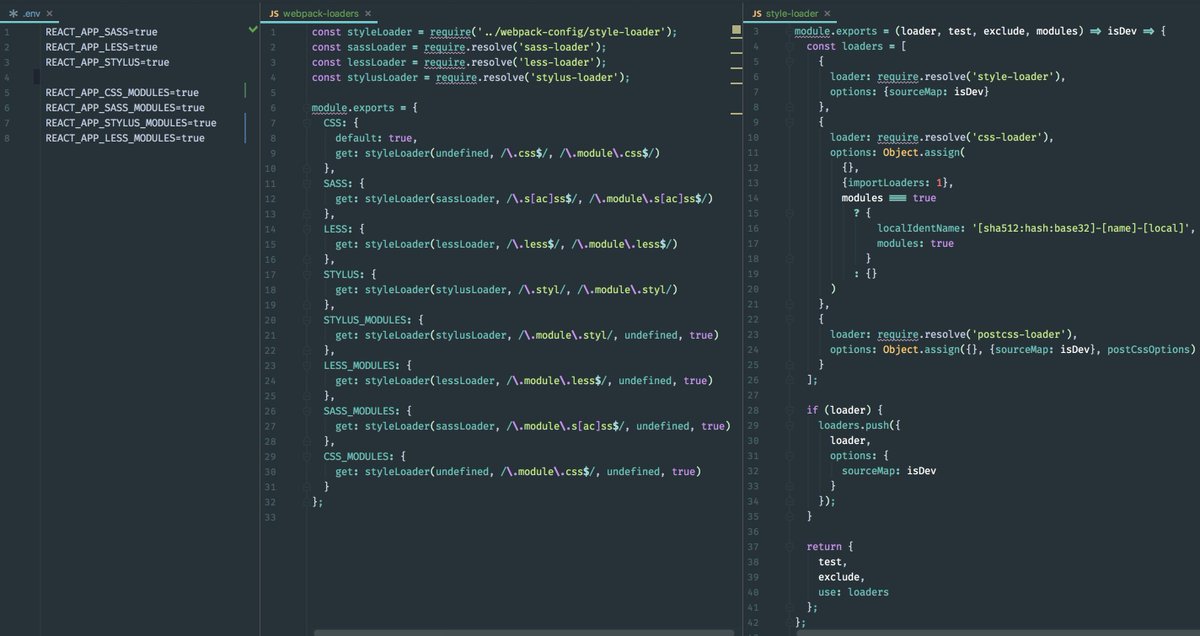
Task: Place cursor on REACT_APP_STYLUS=true line
Action: (x=107, y=62)
